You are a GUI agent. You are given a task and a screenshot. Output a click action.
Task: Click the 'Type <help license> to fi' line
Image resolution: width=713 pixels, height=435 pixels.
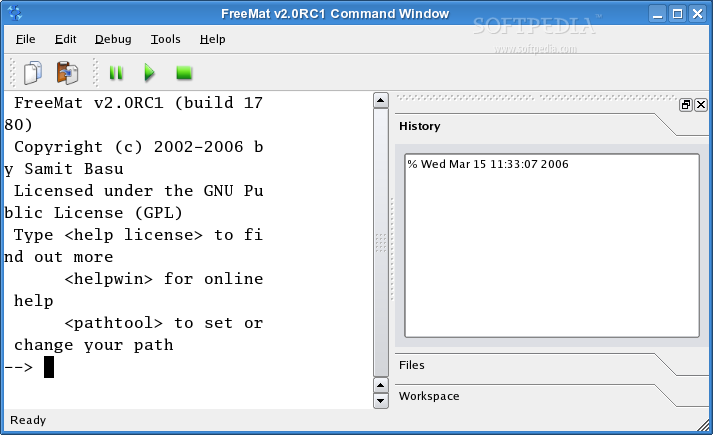138,235
